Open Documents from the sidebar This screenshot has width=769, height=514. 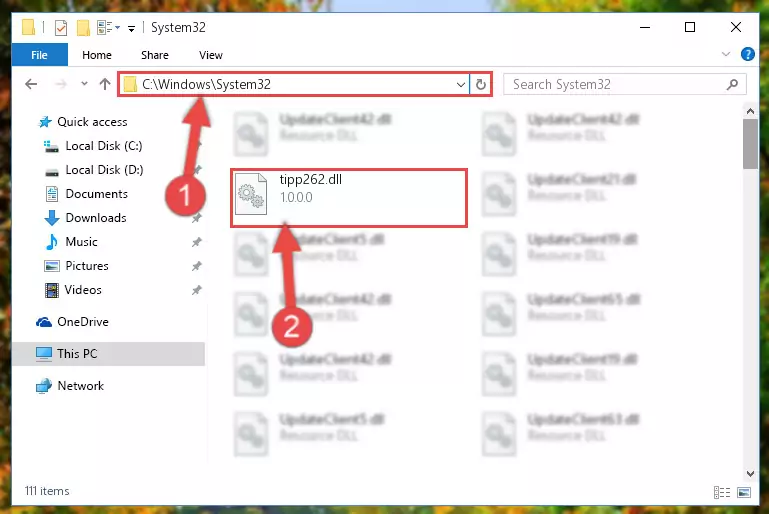[x=97, y=194]
